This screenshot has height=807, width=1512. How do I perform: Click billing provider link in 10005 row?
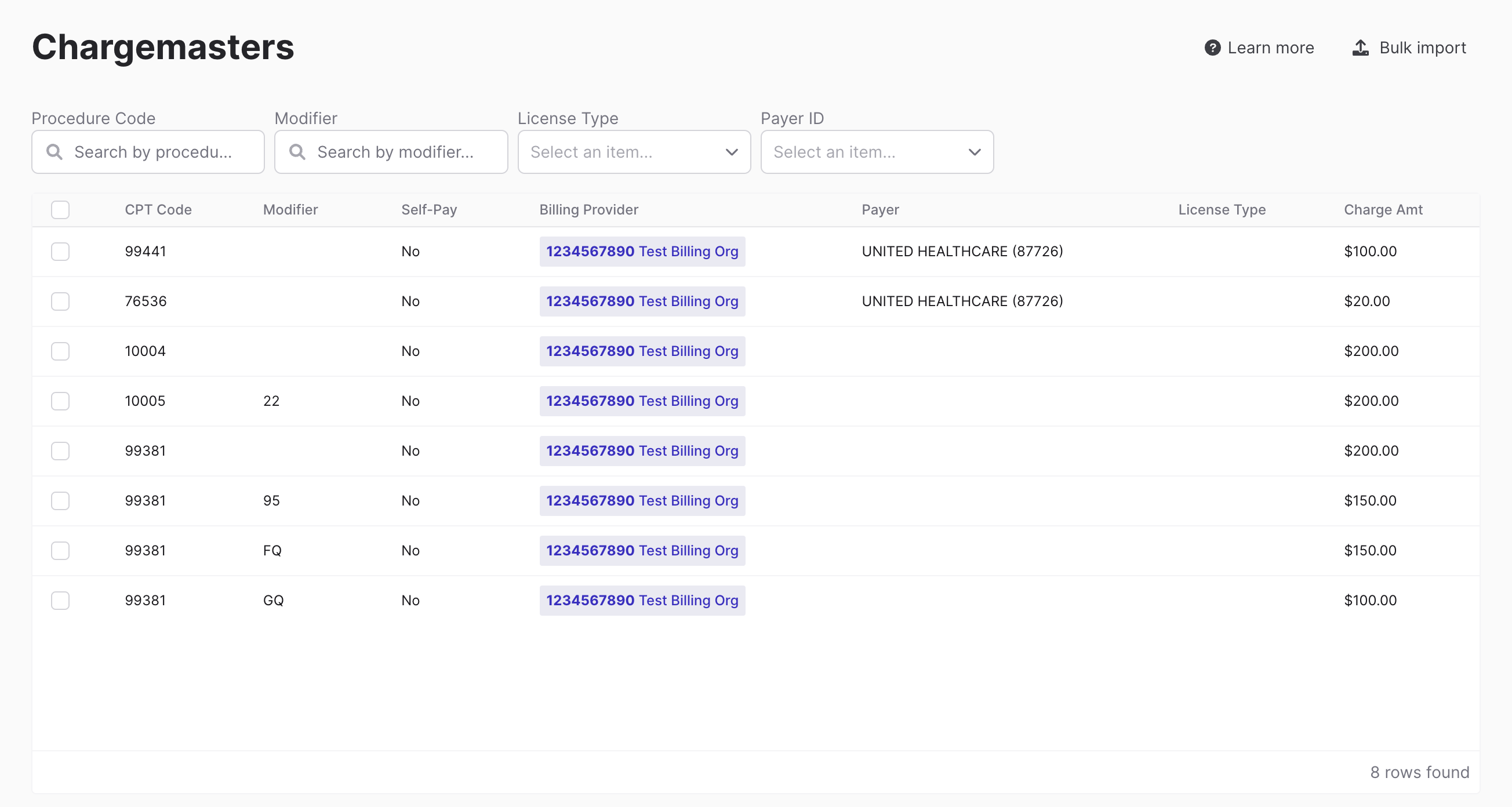pyautogui.click(x=642, y=401)
